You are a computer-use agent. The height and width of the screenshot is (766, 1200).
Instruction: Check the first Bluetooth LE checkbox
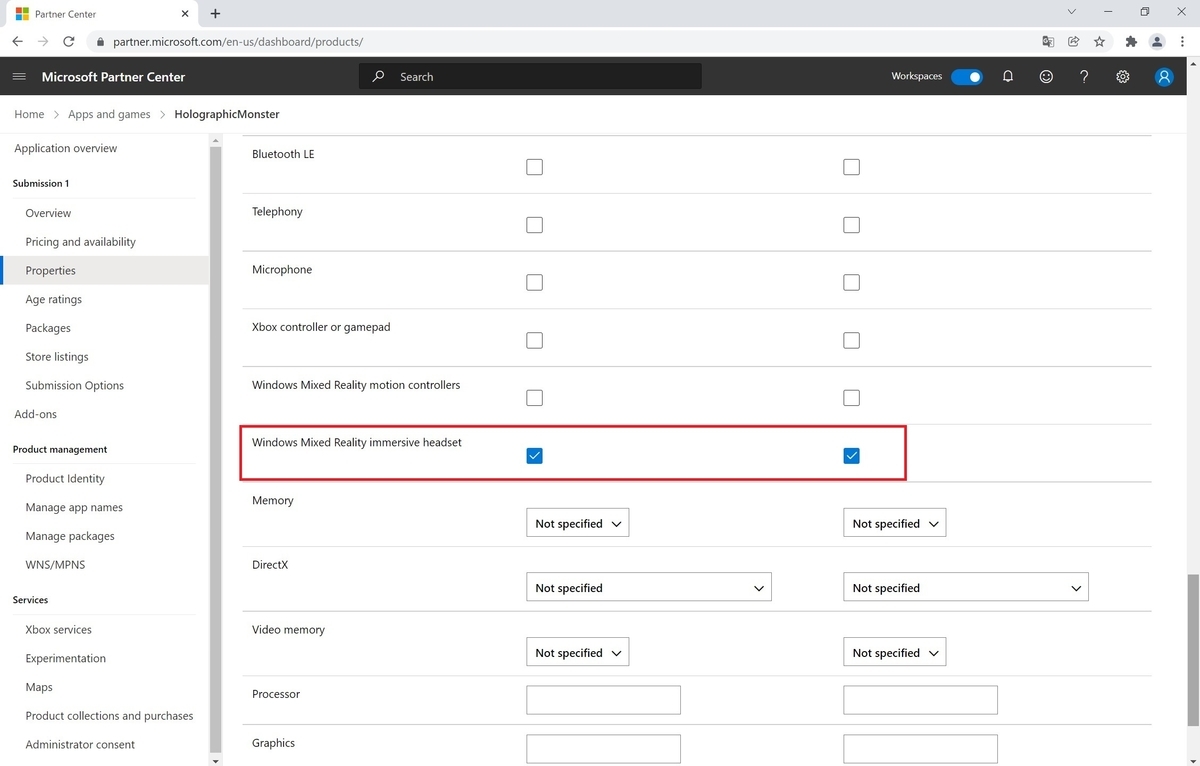click(535, 167)
